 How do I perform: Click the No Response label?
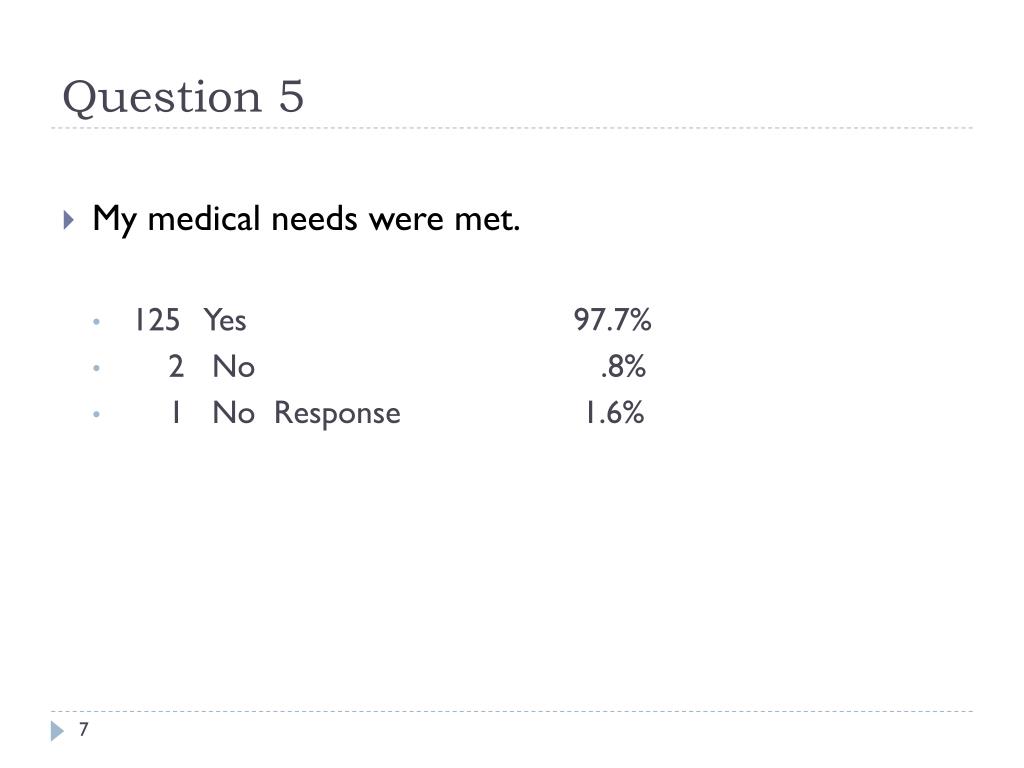click(306, 413)
